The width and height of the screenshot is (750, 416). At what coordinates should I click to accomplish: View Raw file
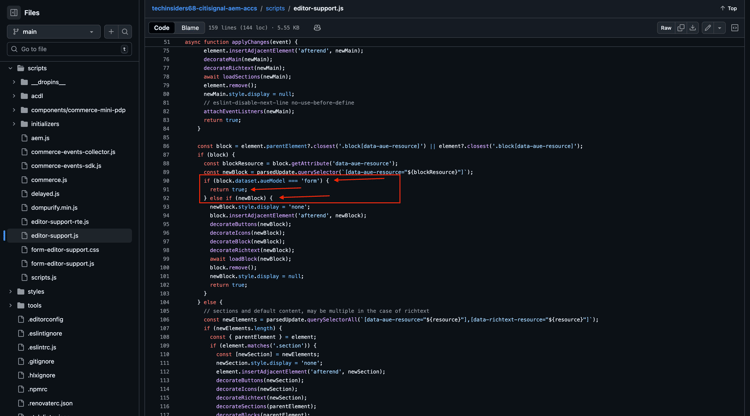pyautogui.click(x=666, y=28)
